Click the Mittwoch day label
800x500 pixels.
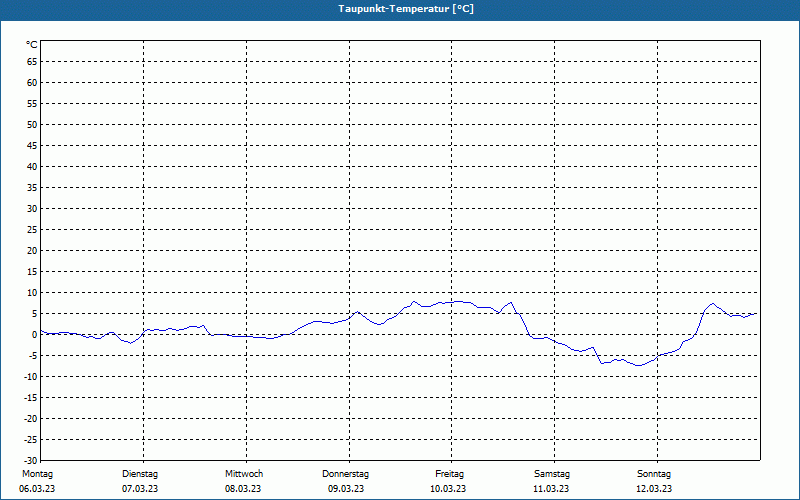coord(244,474)
